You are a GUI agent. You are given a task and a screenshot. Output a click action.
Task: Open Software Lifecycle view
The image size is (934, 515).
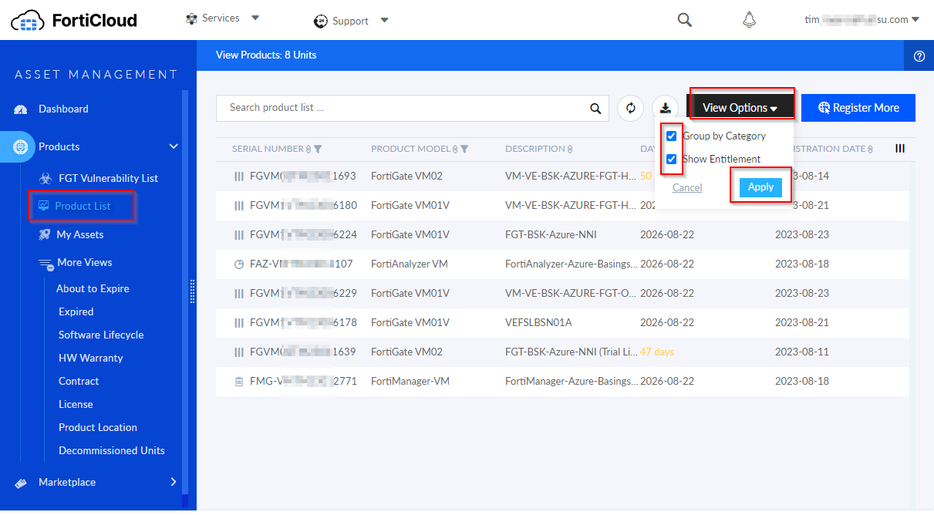click(101, 335)
